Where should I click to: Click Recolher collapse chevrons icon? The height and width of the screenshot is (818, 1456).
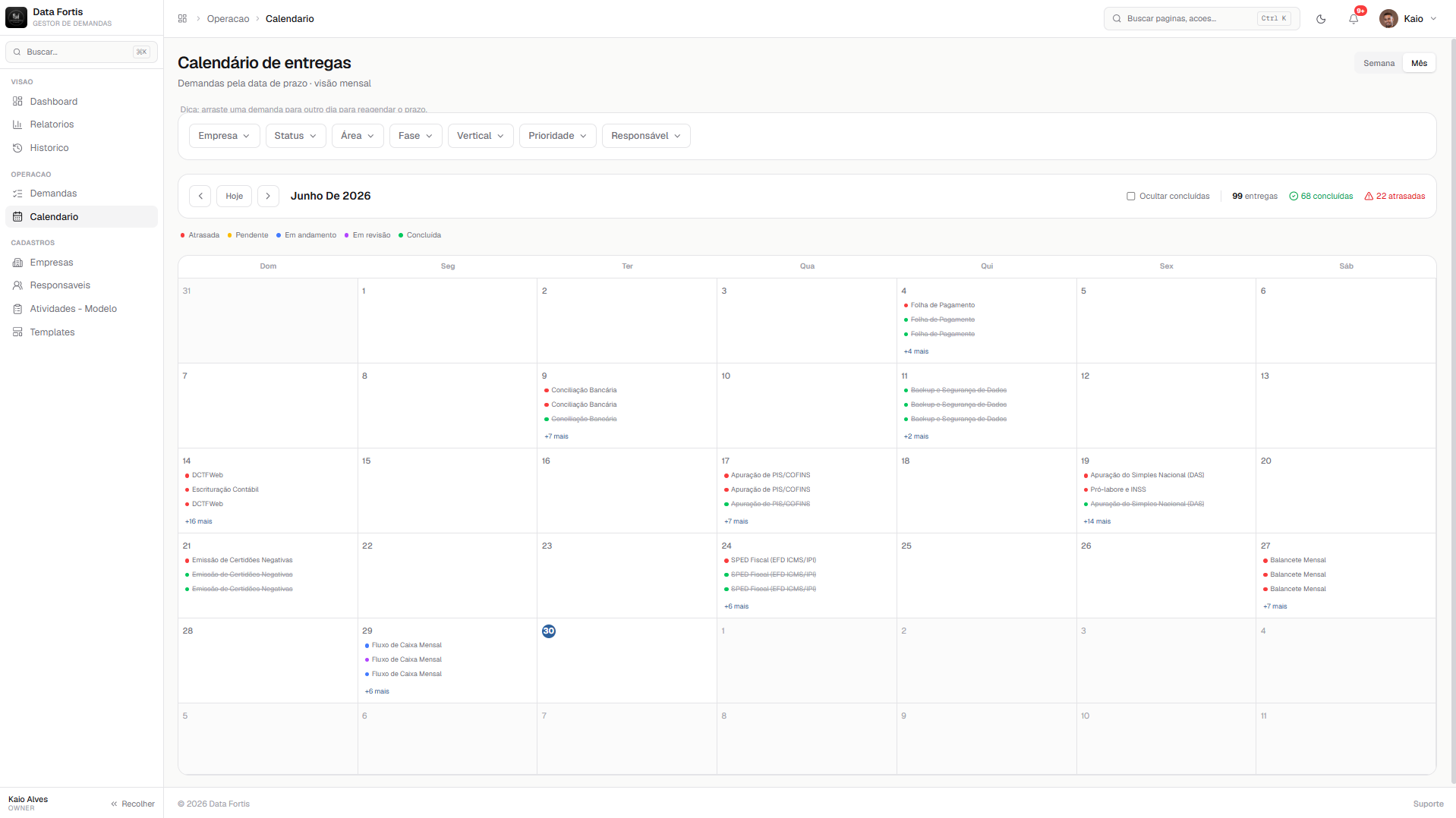114,804
